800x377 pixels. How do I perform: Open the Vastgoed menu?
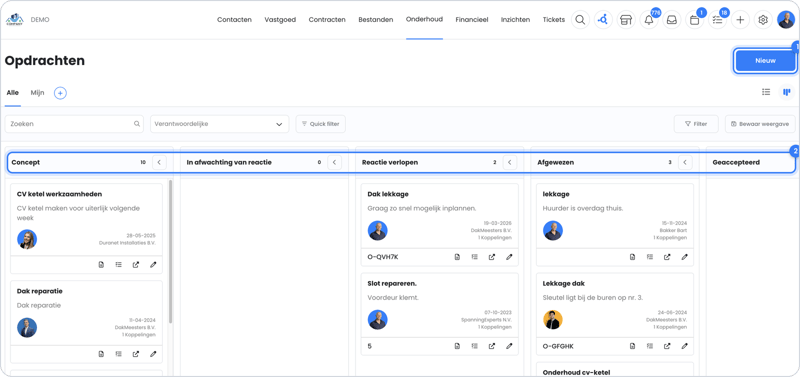point(280,20)
